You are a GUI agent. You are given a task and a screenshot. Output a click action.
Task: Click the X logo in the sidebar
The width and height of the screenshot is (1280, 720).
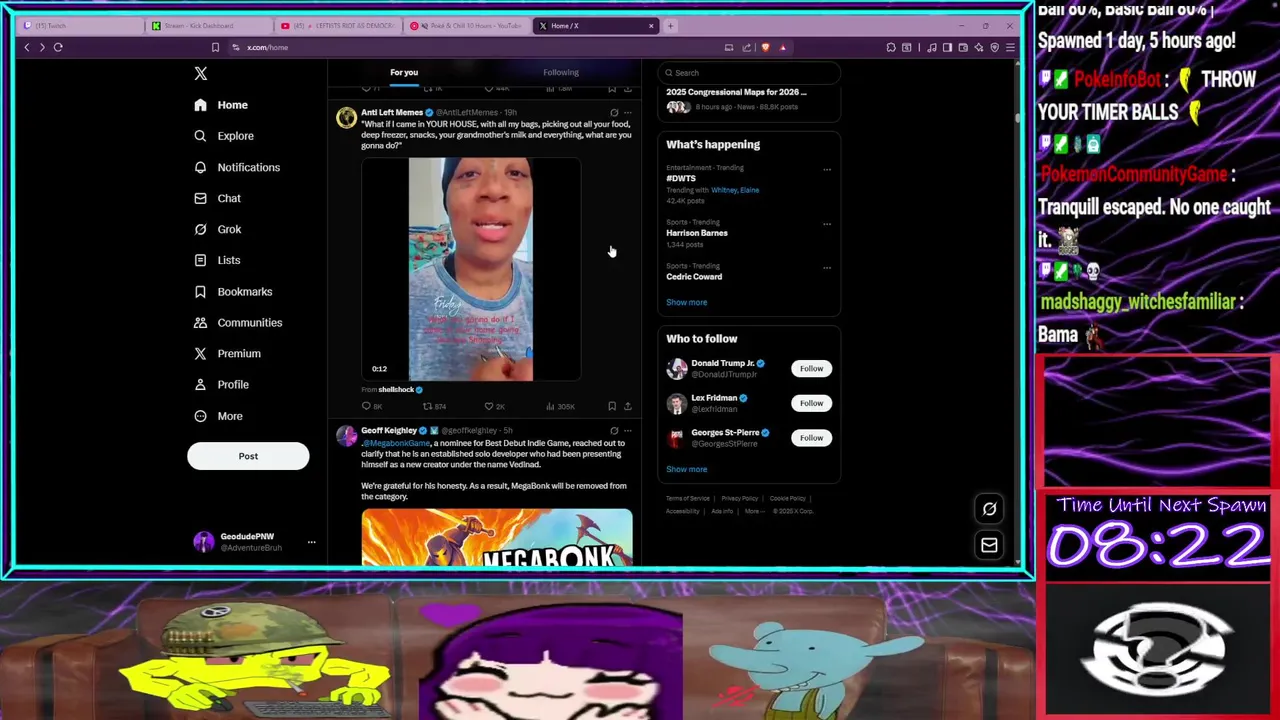tap(200, 73)
